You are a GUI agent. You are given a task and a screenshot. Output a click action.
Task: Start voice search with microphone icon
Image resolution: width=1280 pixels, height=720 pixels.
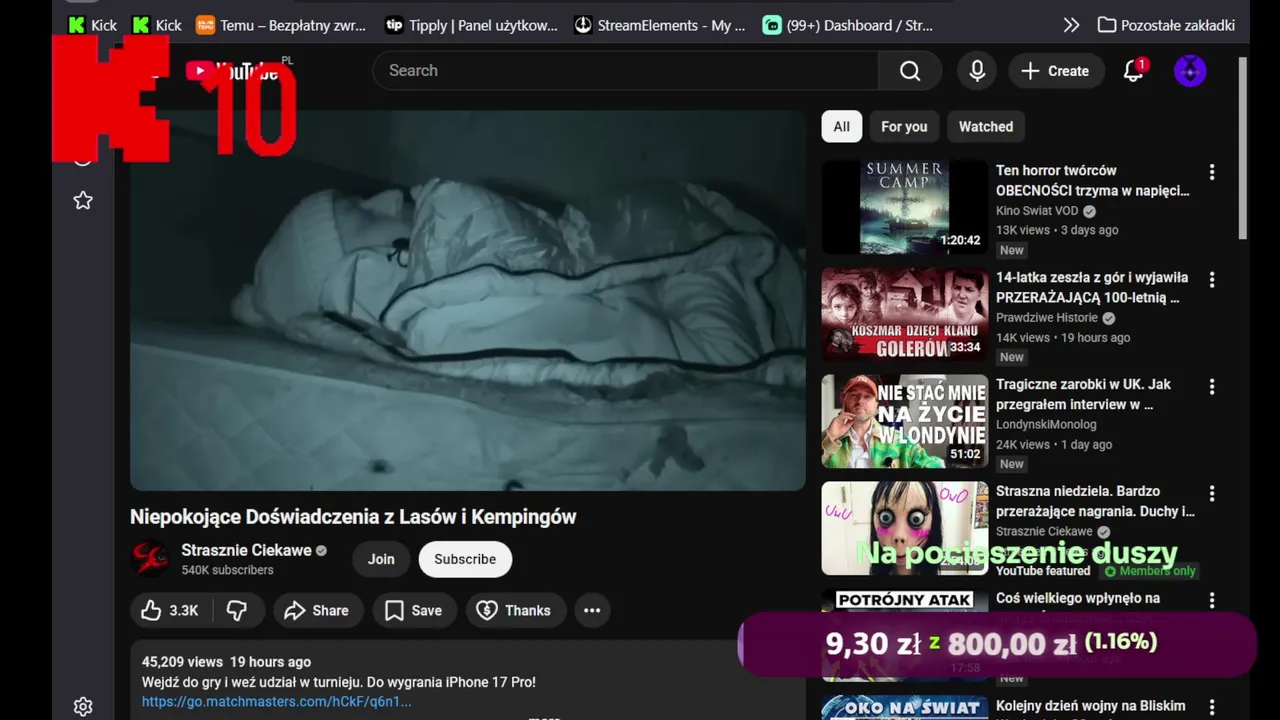click(x=977, y=71)
